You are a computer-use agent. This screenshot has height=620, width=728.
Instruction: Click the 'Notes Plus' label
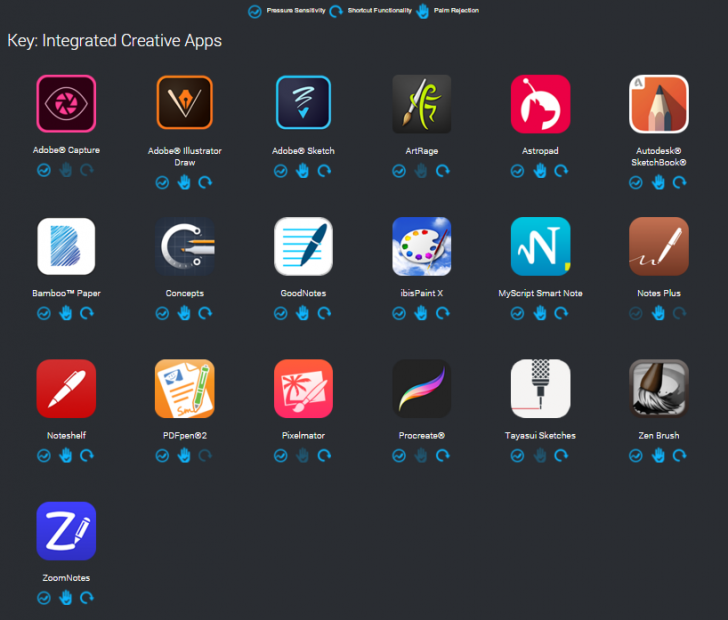click(659, 293)
